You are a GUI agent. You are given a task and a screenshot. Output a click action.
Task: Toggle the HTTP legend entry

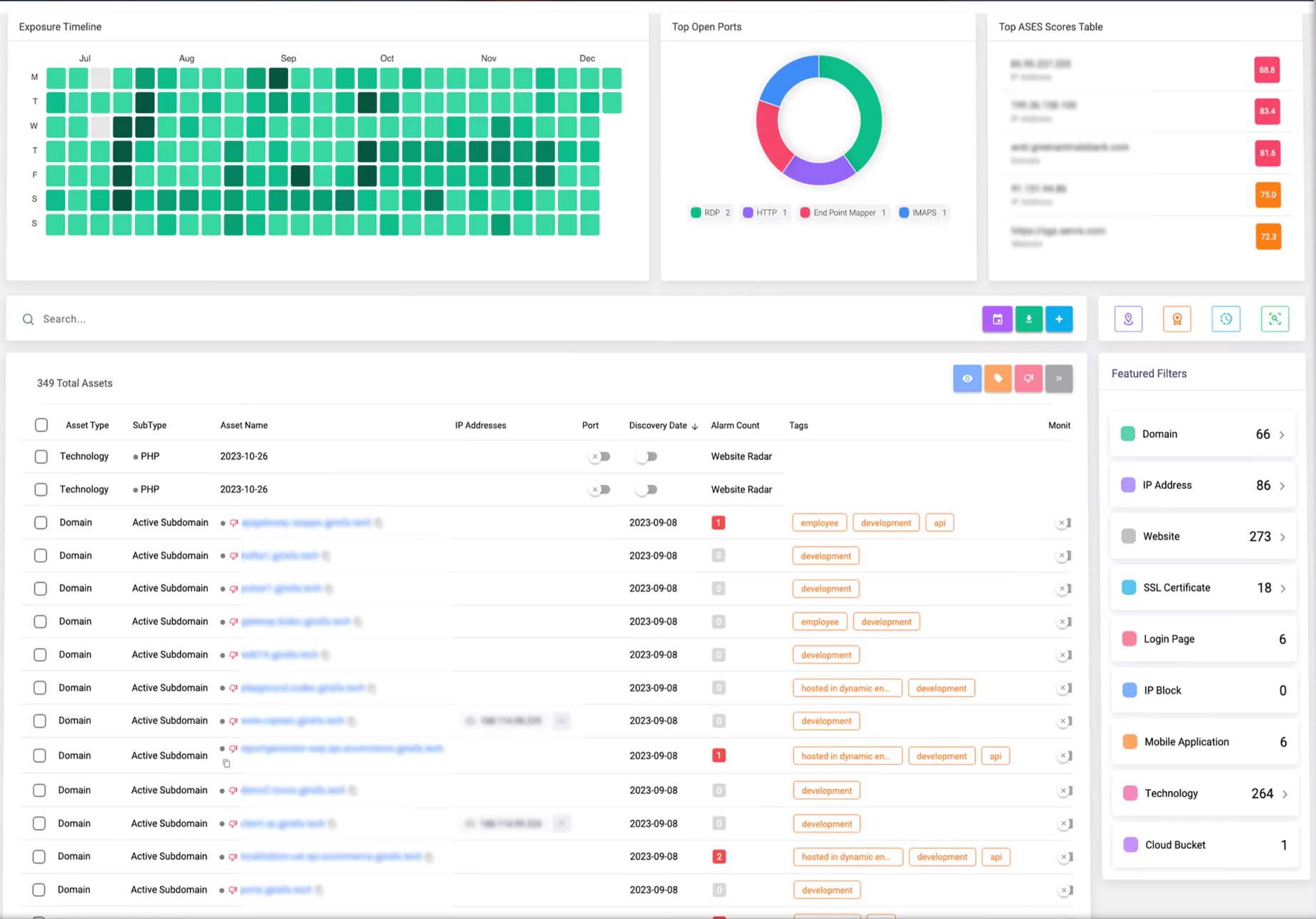[x=765, y=213]
